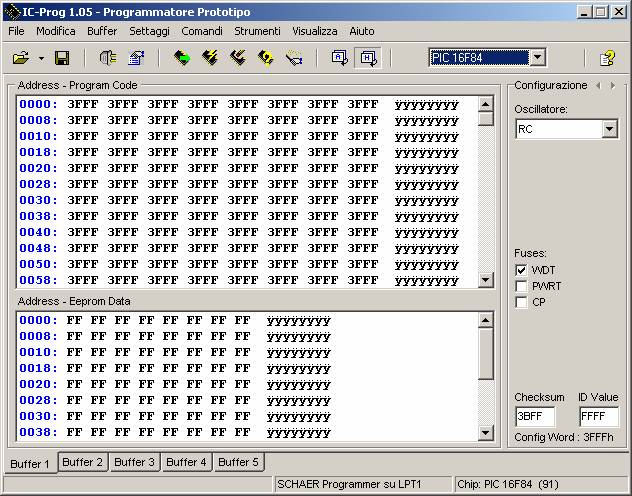Open the PIC 16F84 chip selector dropdown
The height and width of the screenshot is (496, 632).
[538, 58]
